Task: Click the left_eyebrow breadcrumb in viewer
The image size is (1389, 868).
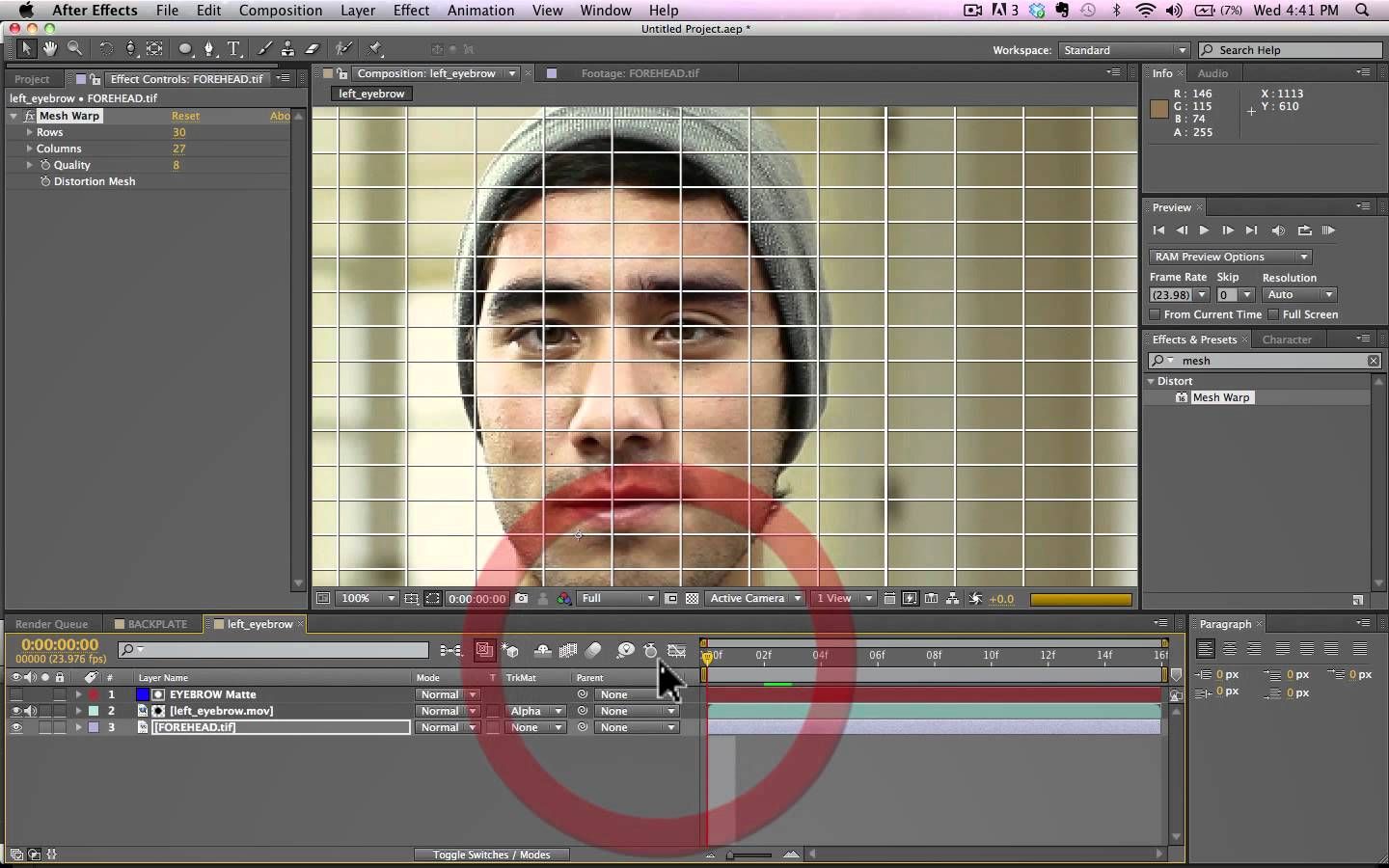Action: (371, 94)
